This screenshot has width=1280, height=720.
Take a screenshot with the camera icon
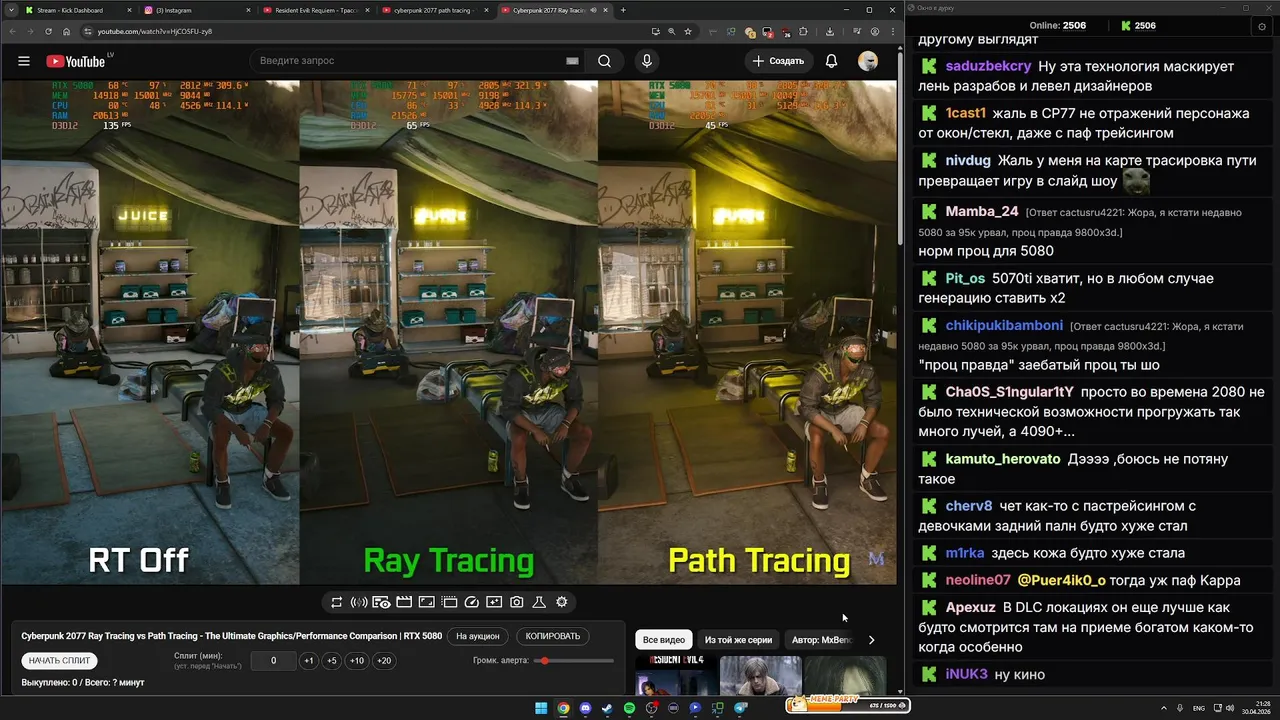516,602
